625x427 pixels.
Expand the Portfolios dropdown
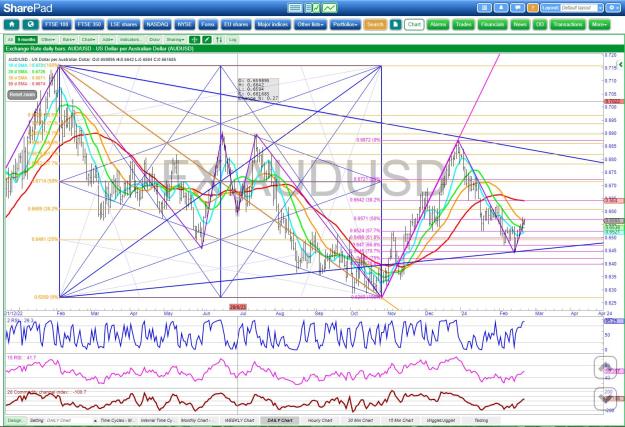(x=345, y=24)
